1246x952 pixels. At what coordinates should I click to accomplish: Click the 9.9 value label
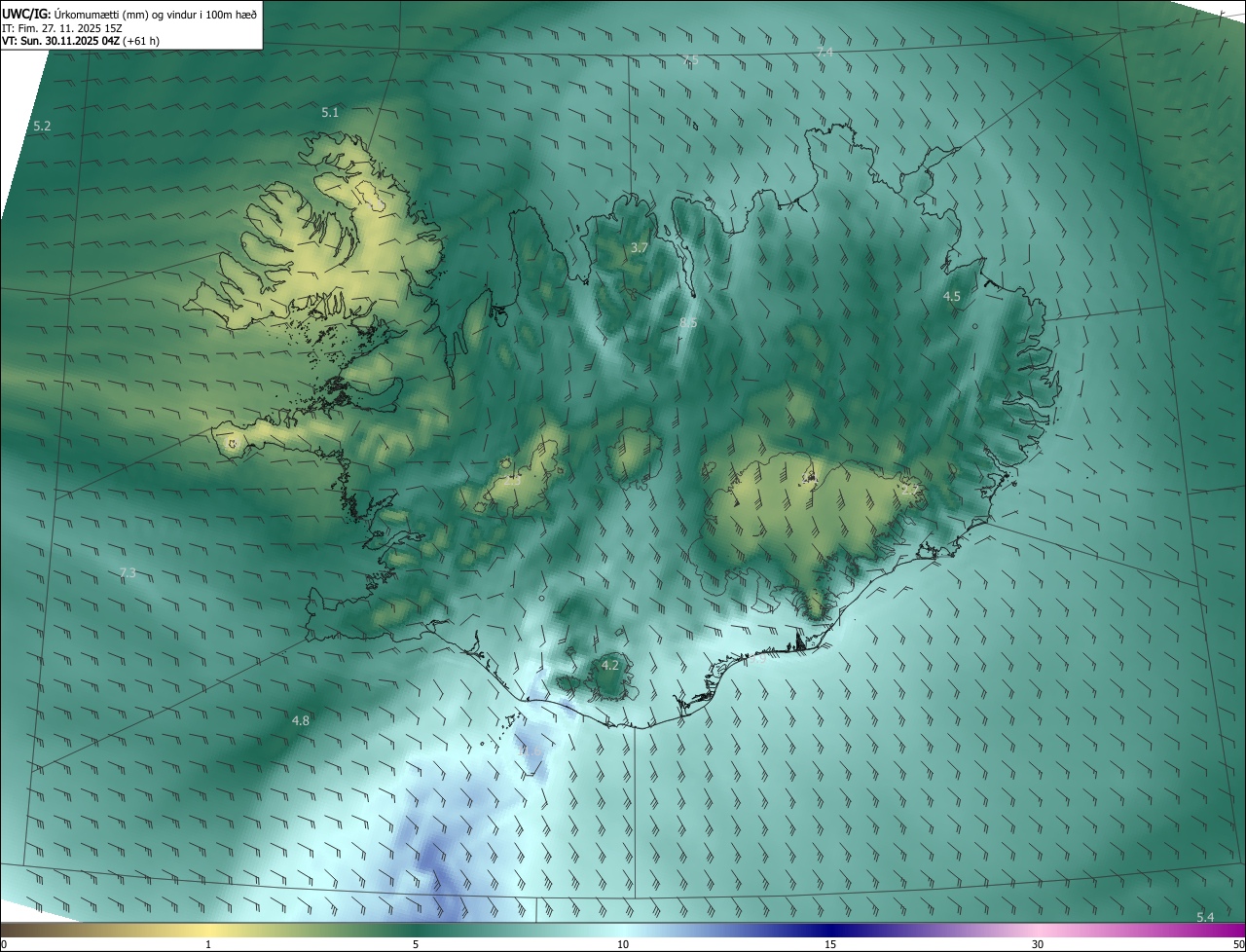coord(756,658)
